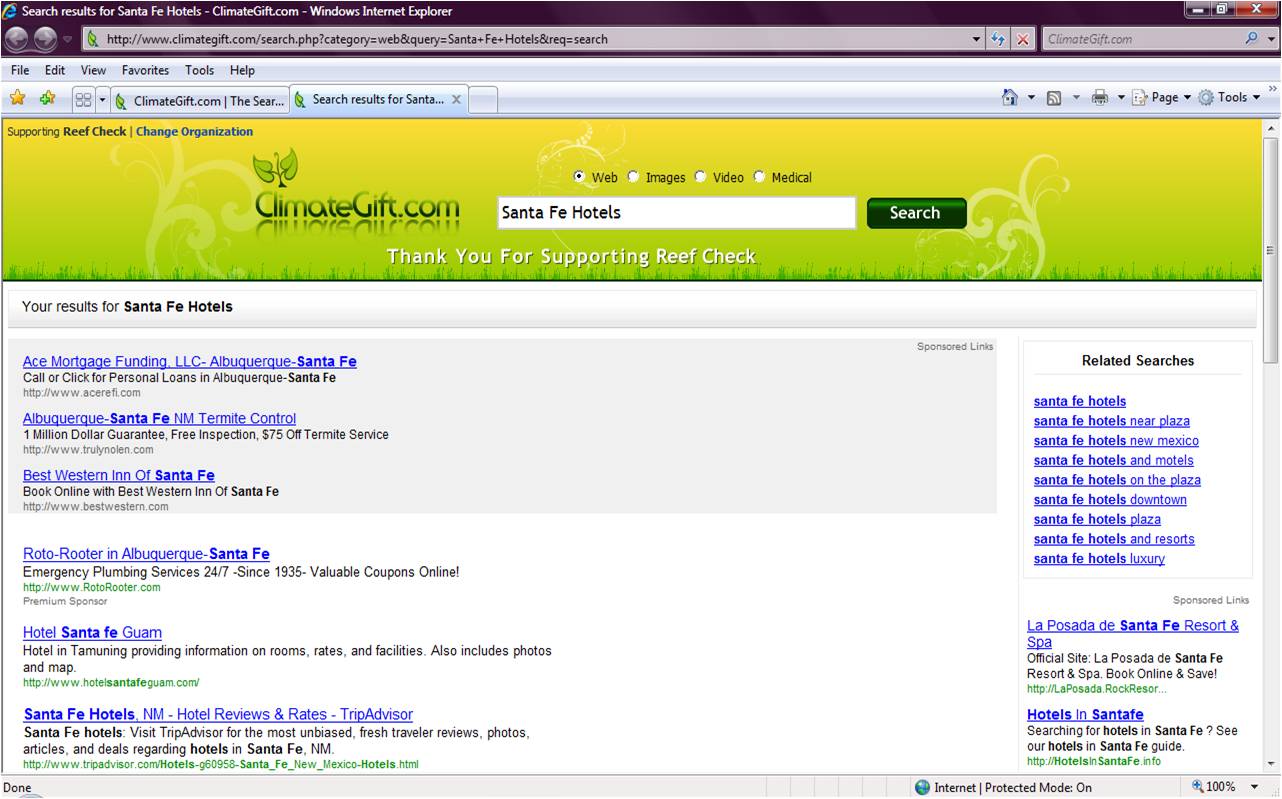Viewport: 1282px width, 799px height.
Task: Open the Tools toolbar menu
Action: coord(1229,98)
